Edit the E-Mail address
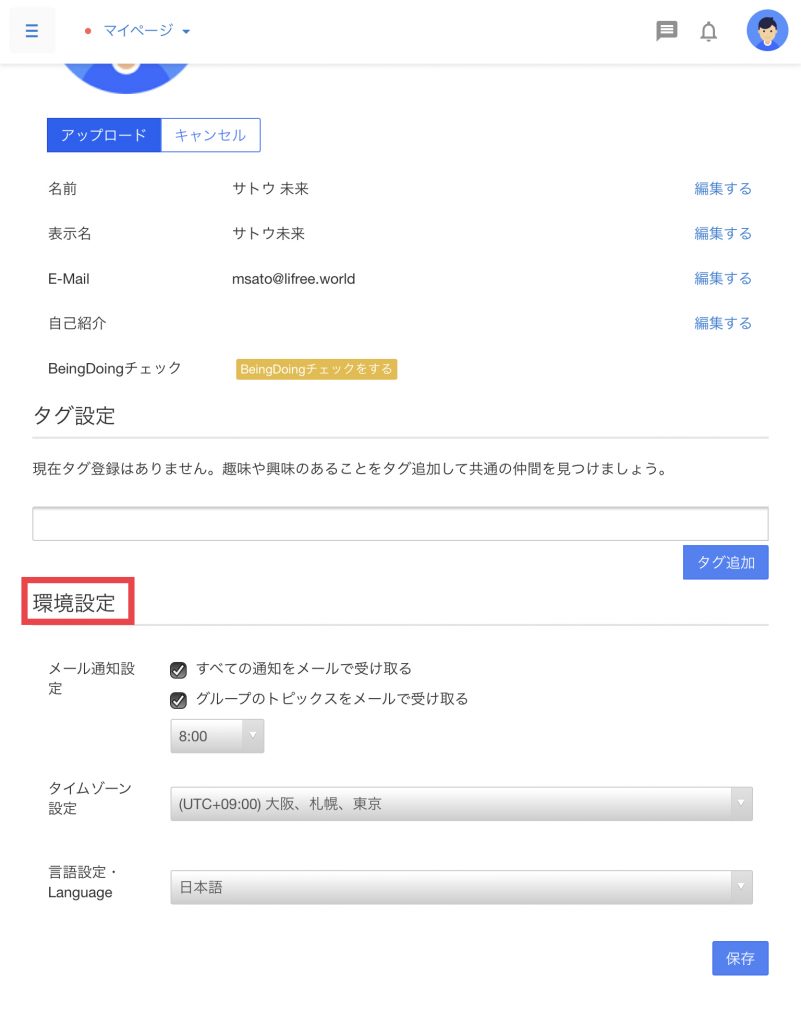 point(723,279)
